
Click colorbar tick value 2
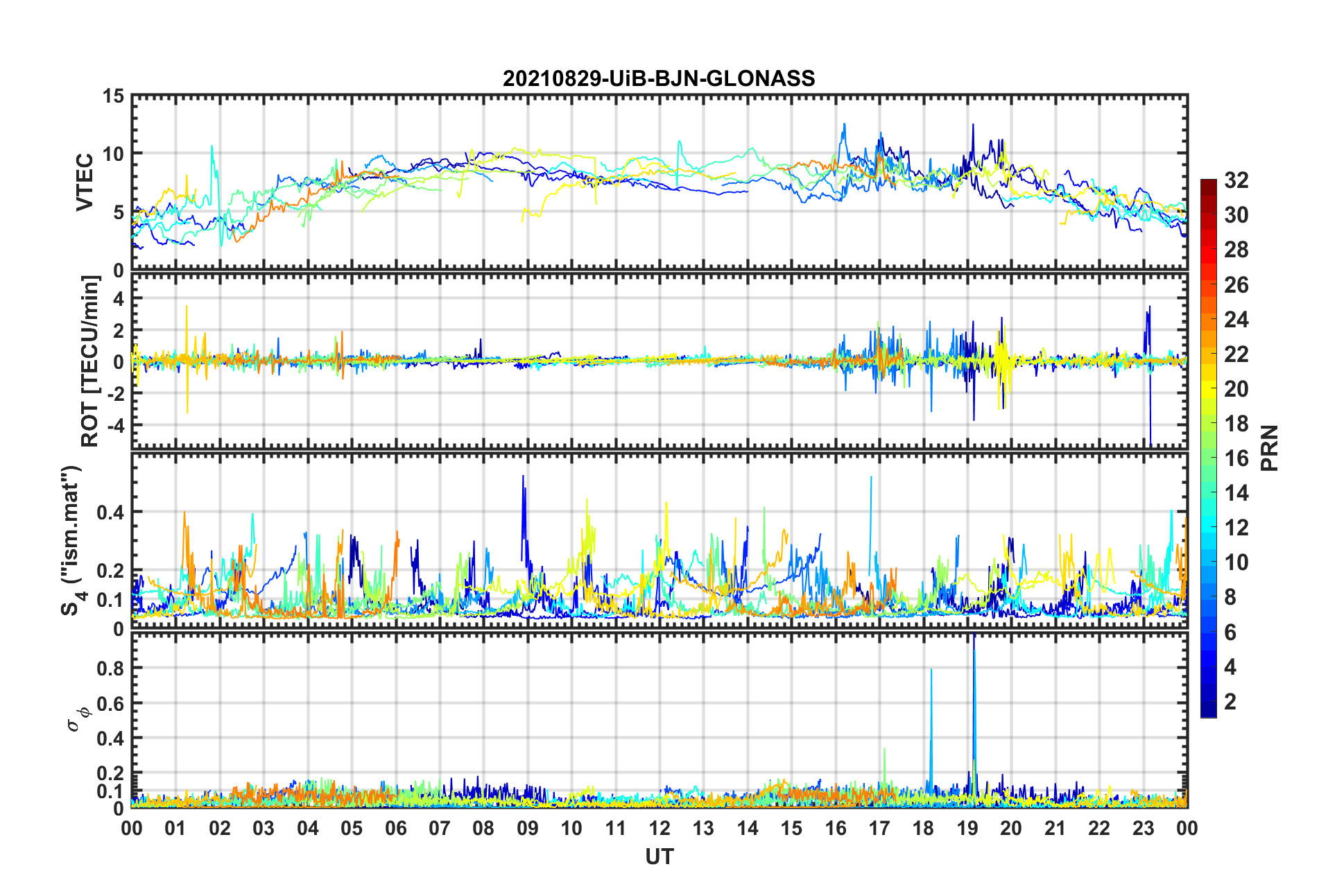(1230, 701)
